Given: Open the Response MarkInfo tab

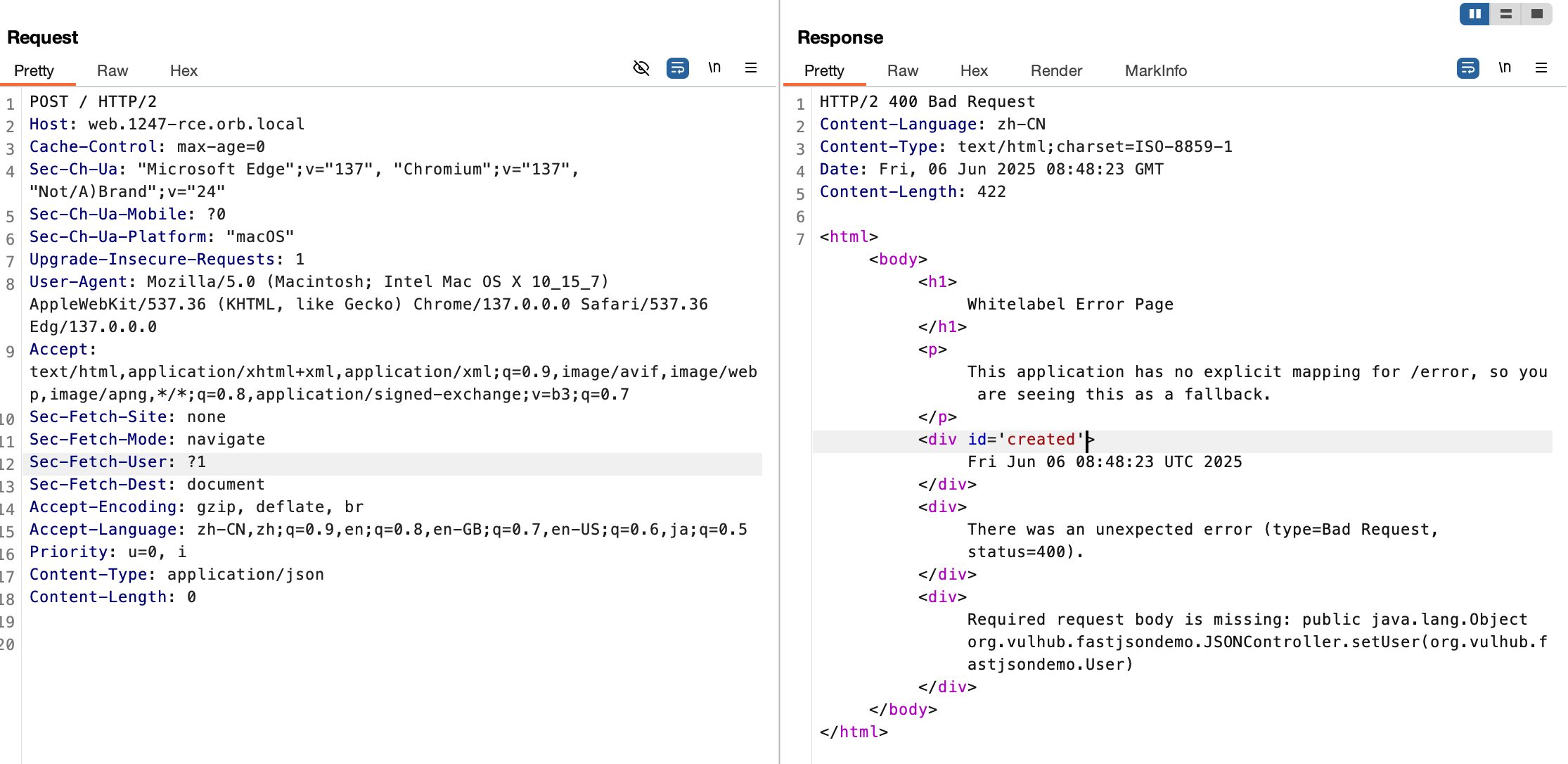Looking at the screenshot, I should (x=1156, y=70).
